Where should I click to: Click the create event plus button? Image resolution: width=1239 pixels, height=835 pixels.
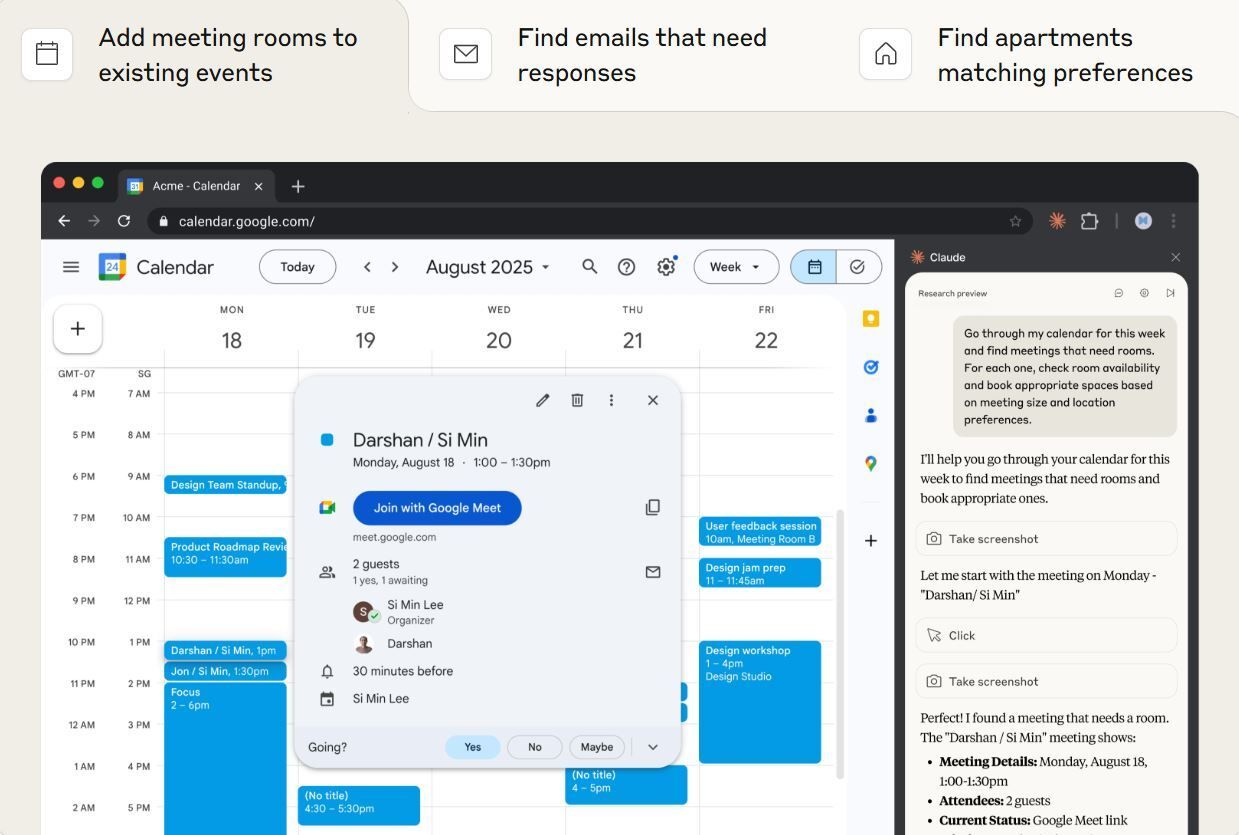click(x=78, y=329)
